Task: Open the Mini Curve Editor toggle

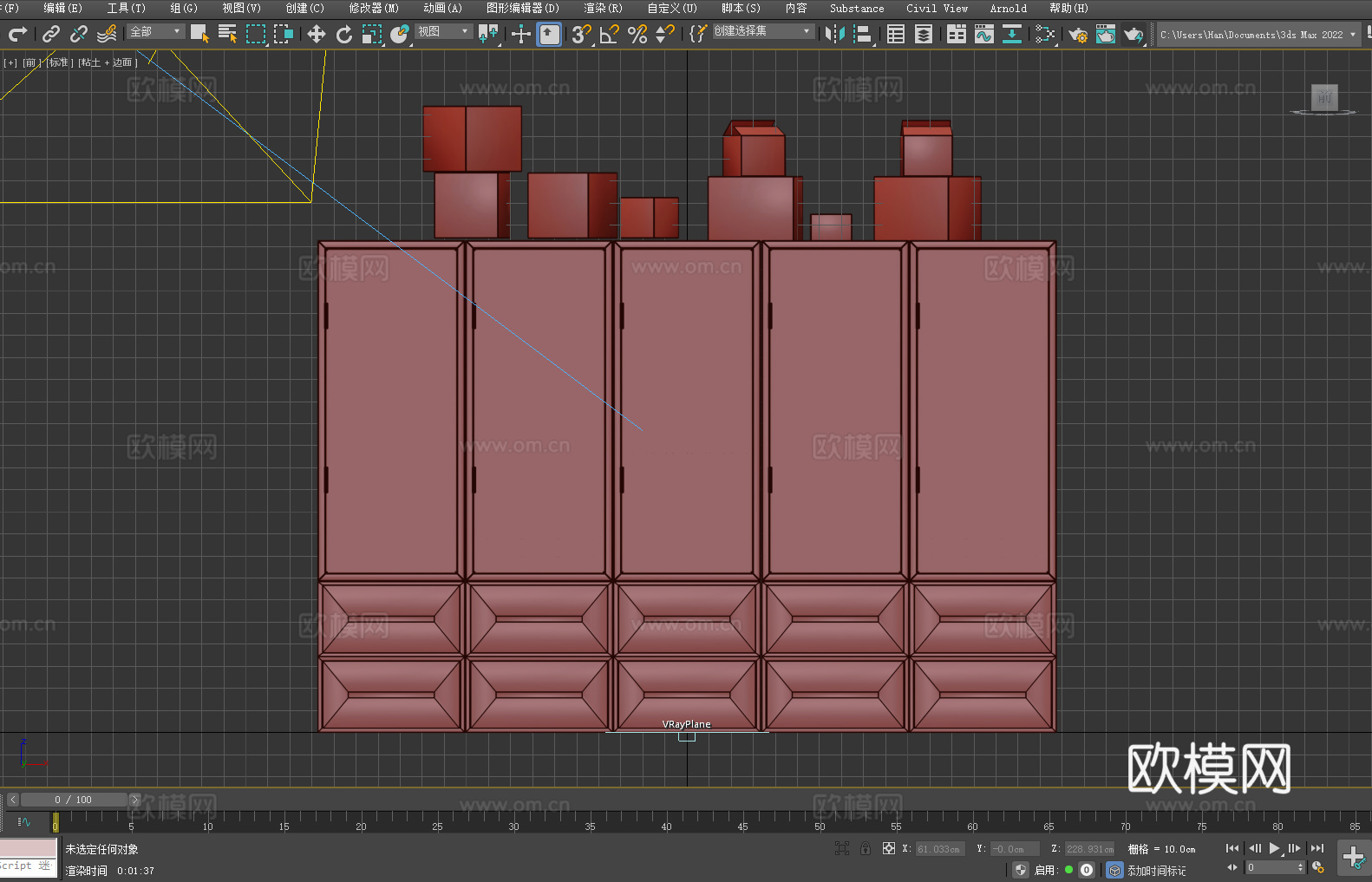Action: click(x=24, y=821)
